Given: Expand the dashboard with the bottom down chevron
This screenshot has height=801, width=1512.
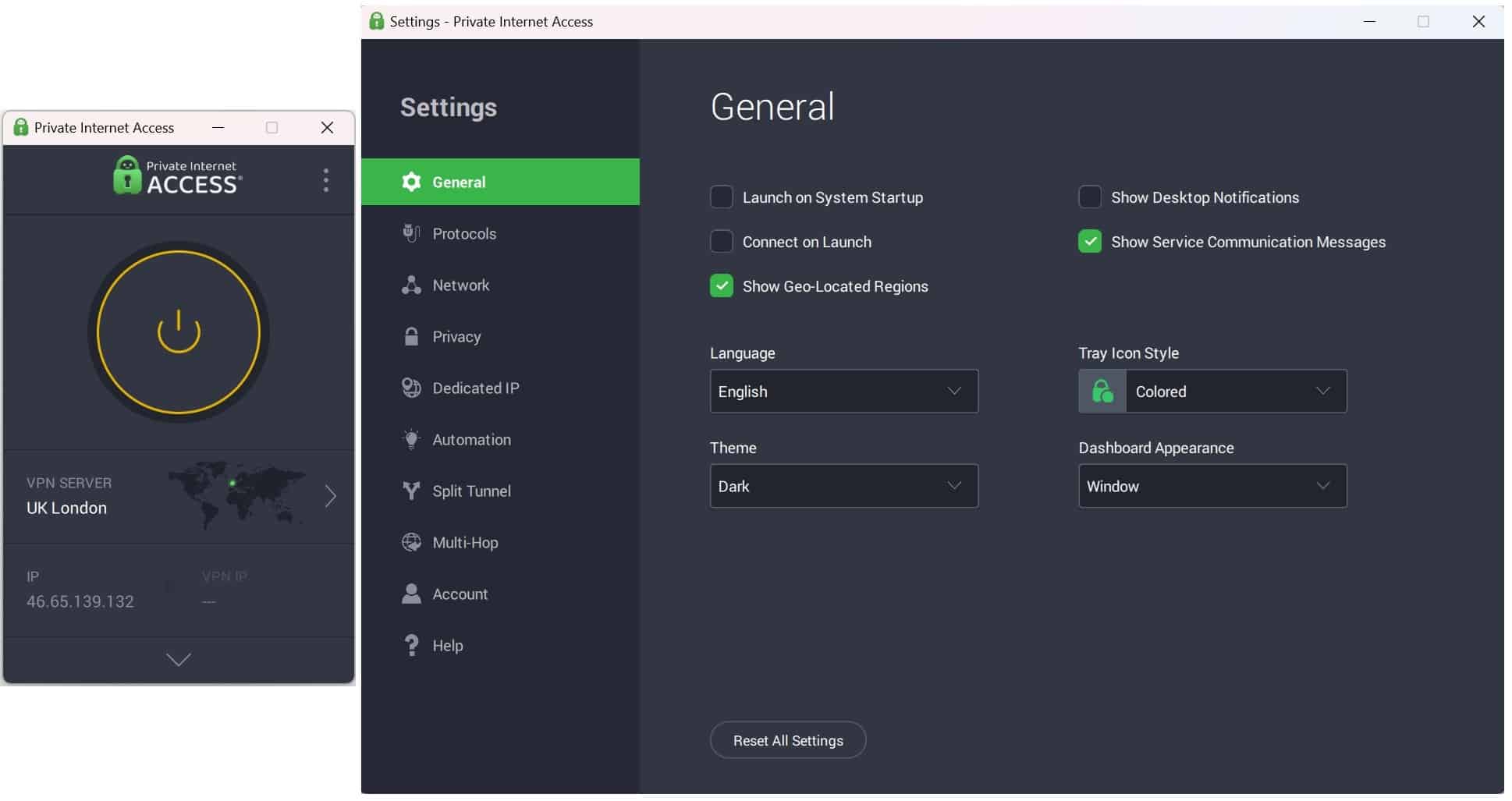Looking at the screenshot, I should (179, 660).
